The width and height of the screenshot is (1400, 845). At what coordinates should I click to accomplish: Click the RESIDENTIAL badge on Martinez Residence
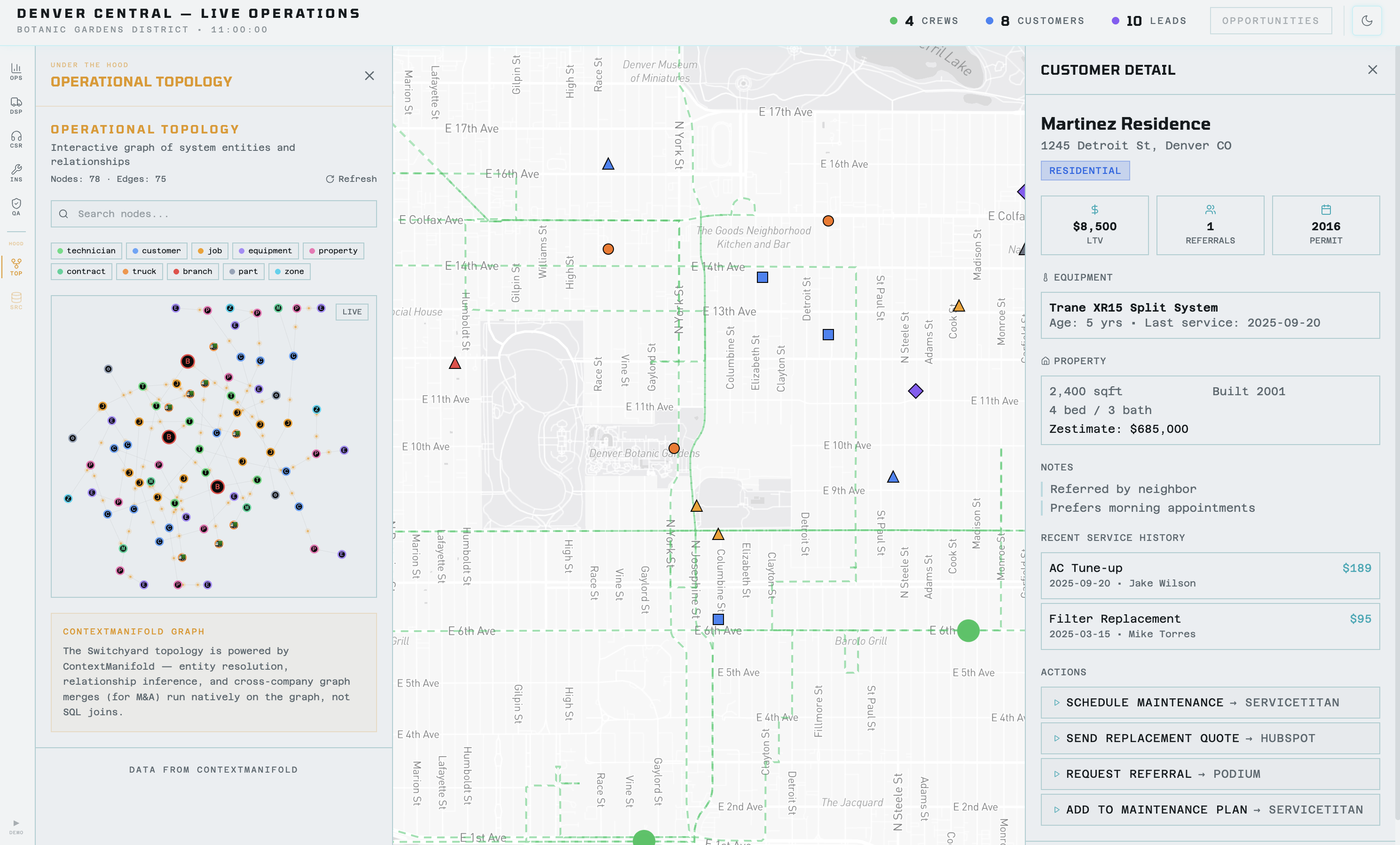click(x=1085, y=170)
